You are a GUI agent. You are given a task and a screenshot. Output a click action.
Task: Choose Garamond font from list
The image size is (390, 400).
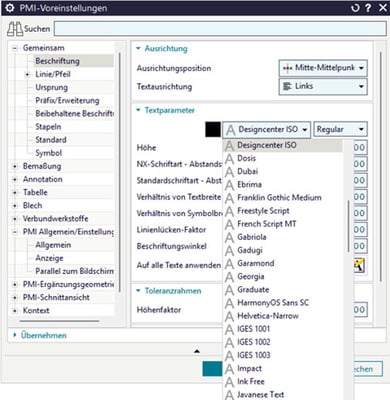tap(283, 263)
